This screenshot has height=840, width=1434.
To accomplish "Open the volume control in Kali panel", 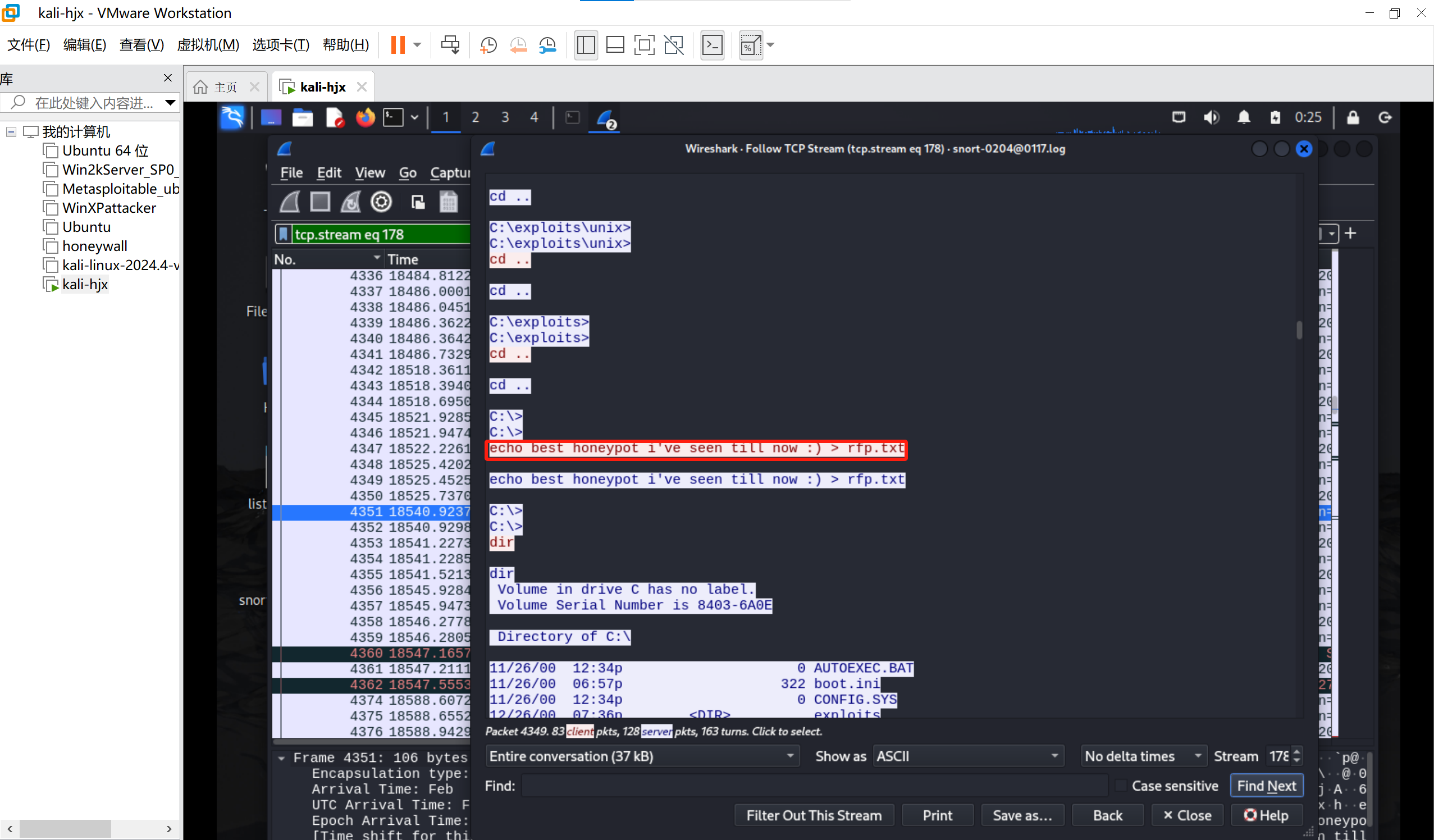I will click(x=1211, y=117).
